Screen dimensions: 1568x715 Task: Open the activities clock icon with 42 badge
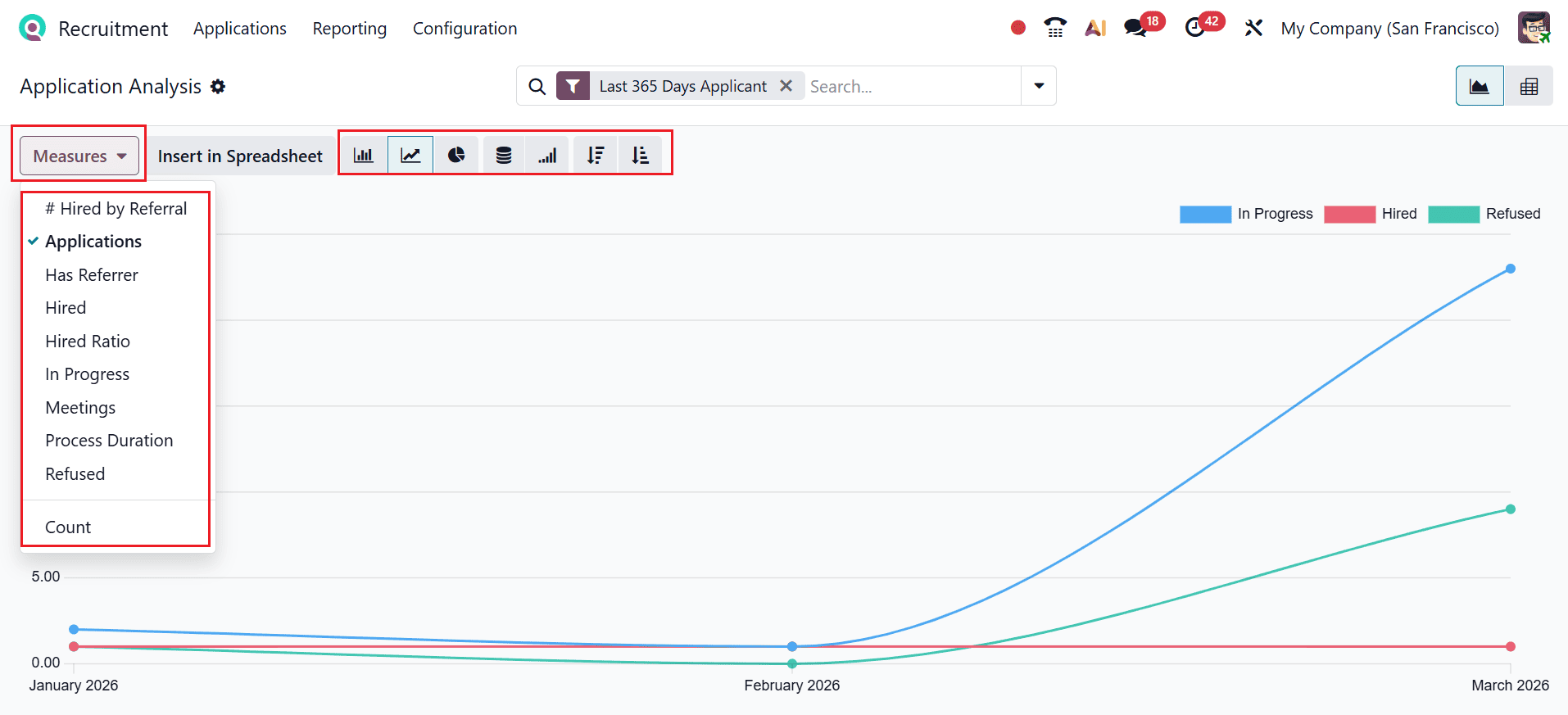(x=1196, y=28)
